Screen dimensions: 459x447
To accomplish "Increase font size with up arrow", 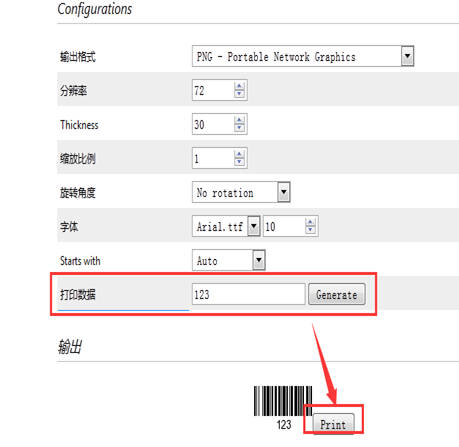I will [310, 222].
